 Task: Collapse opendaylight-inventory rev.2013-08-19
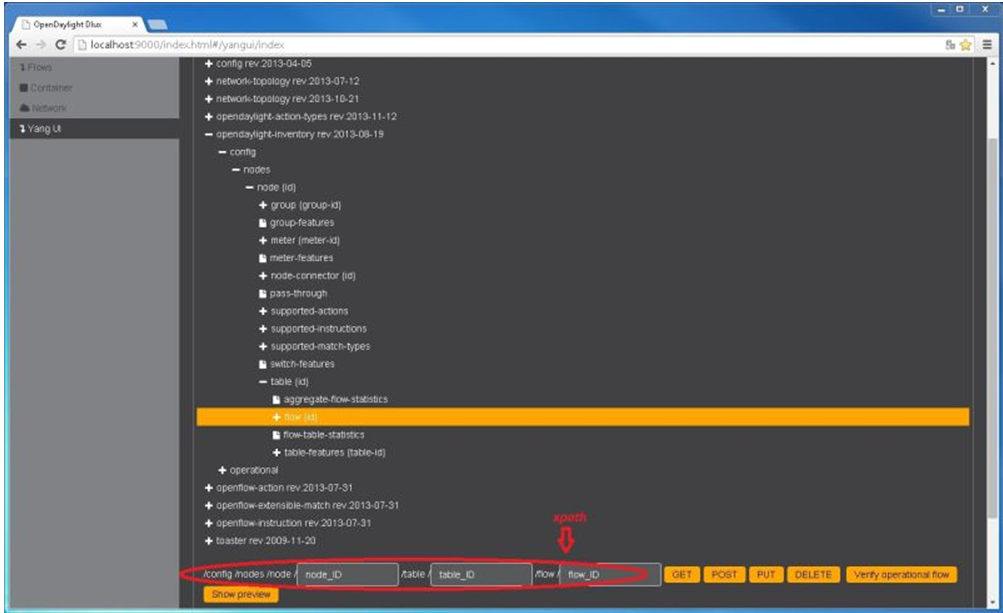pos(209,134)
